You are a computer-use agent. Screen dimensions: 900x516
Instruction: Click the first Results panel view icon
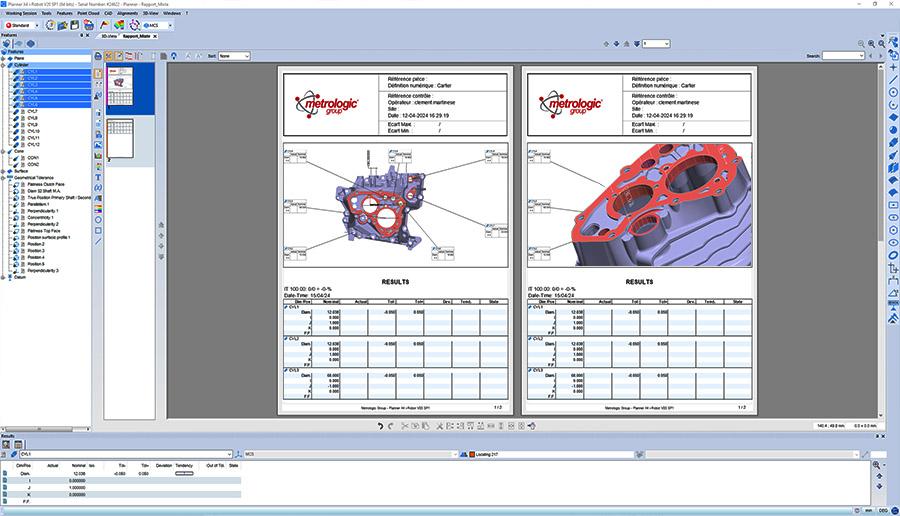(x=6, y=444)
